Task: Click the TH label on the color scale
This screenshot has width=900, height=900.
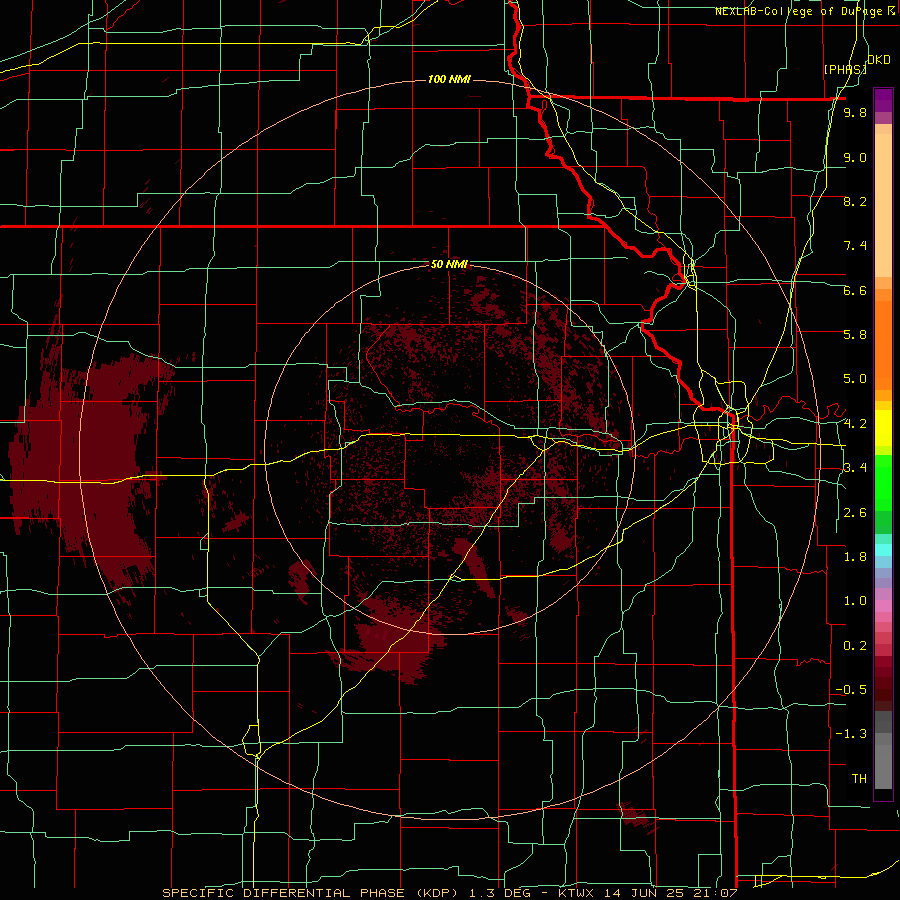Action: click(x=859, y=779)
